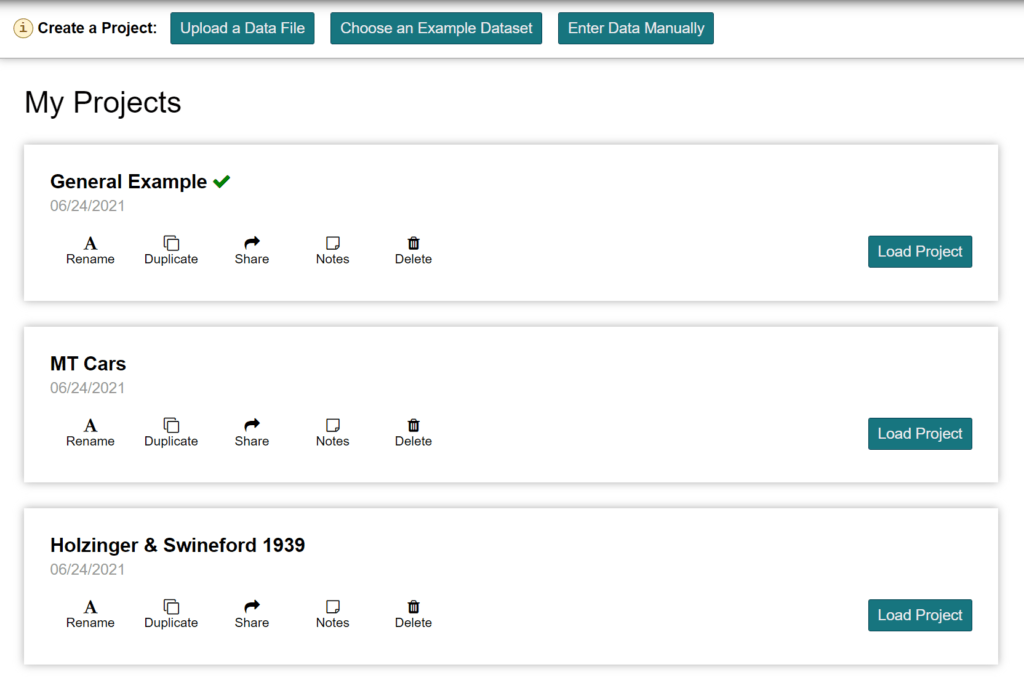Open Notes for the MT Cars project
This screenshot has width=1024, height=691.
(x=333, y=432)
